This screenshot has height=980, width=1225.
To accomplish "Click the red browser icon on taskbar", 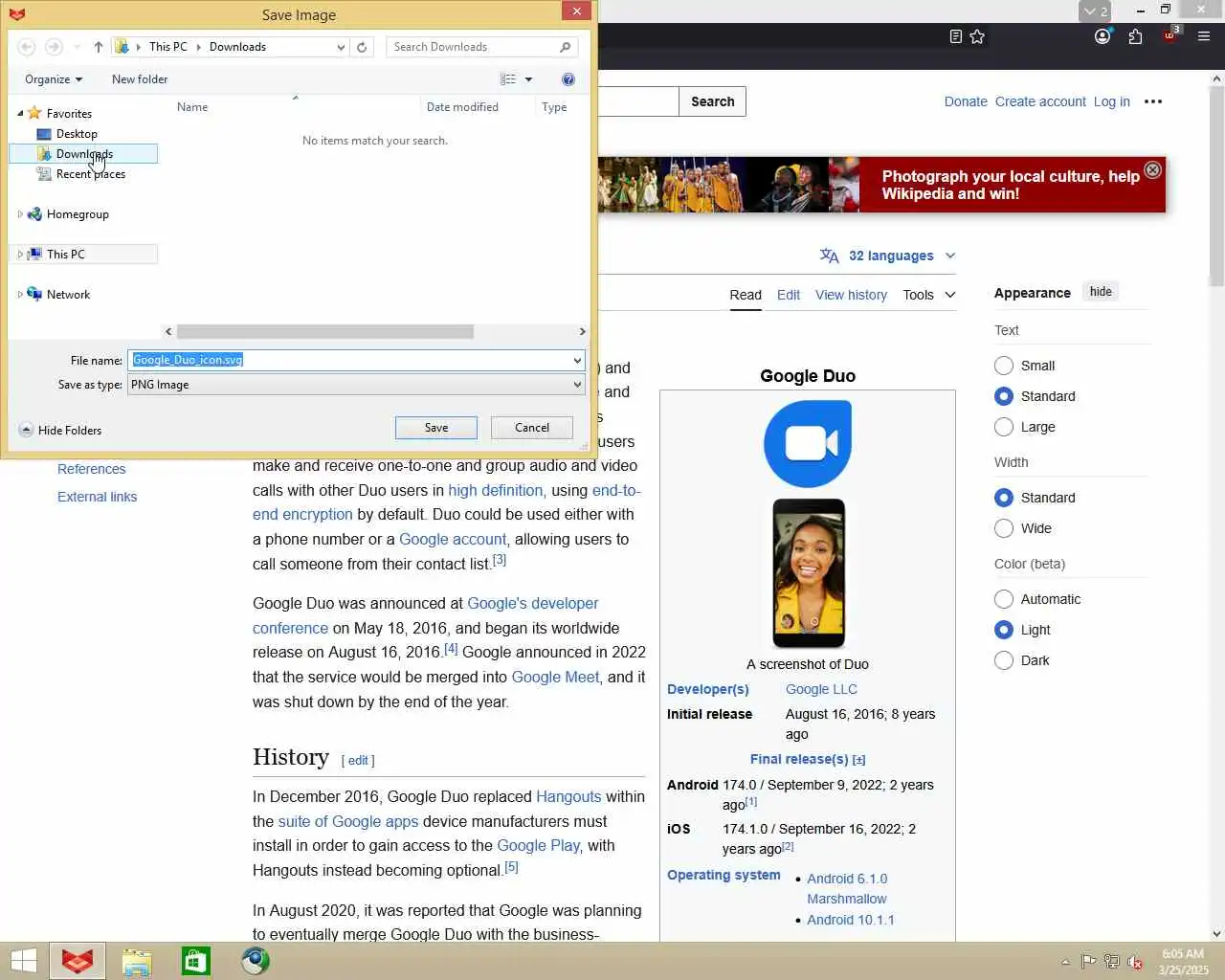I will click(x=78, y=961).
